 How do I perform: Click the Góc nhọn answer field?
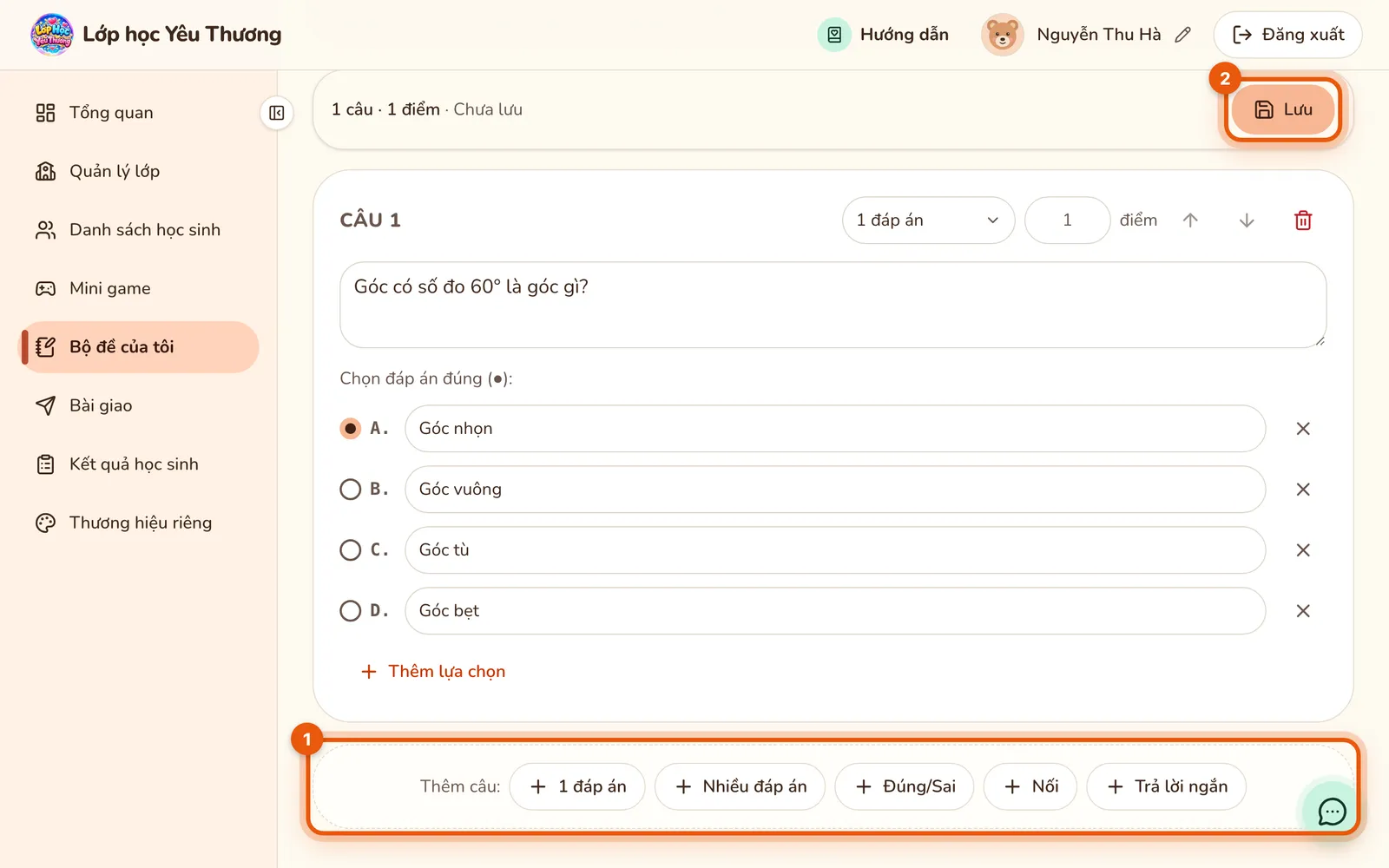[835, 429]
